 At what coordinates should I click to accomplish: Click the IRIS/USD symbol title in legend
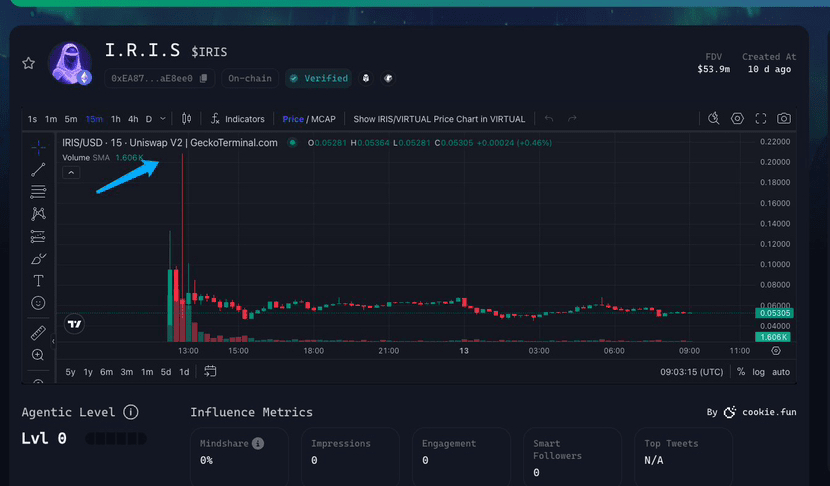click(170, 143)
